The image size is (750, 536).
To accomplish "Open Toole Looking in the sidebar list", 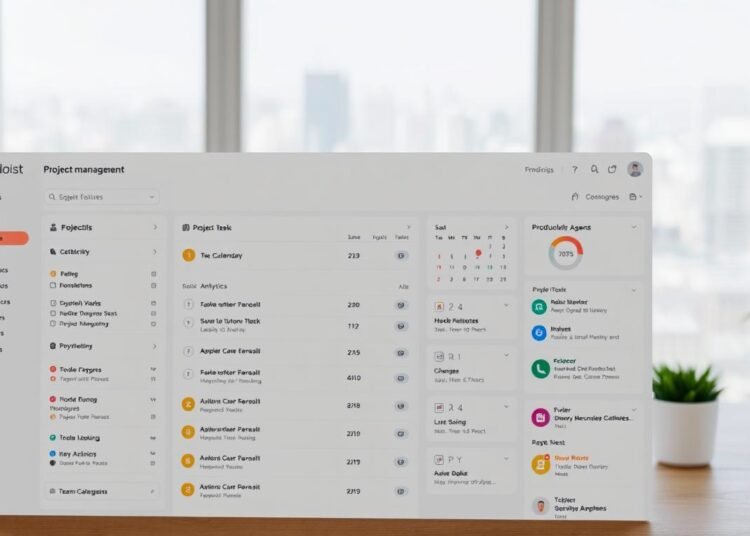I will 79,438.
